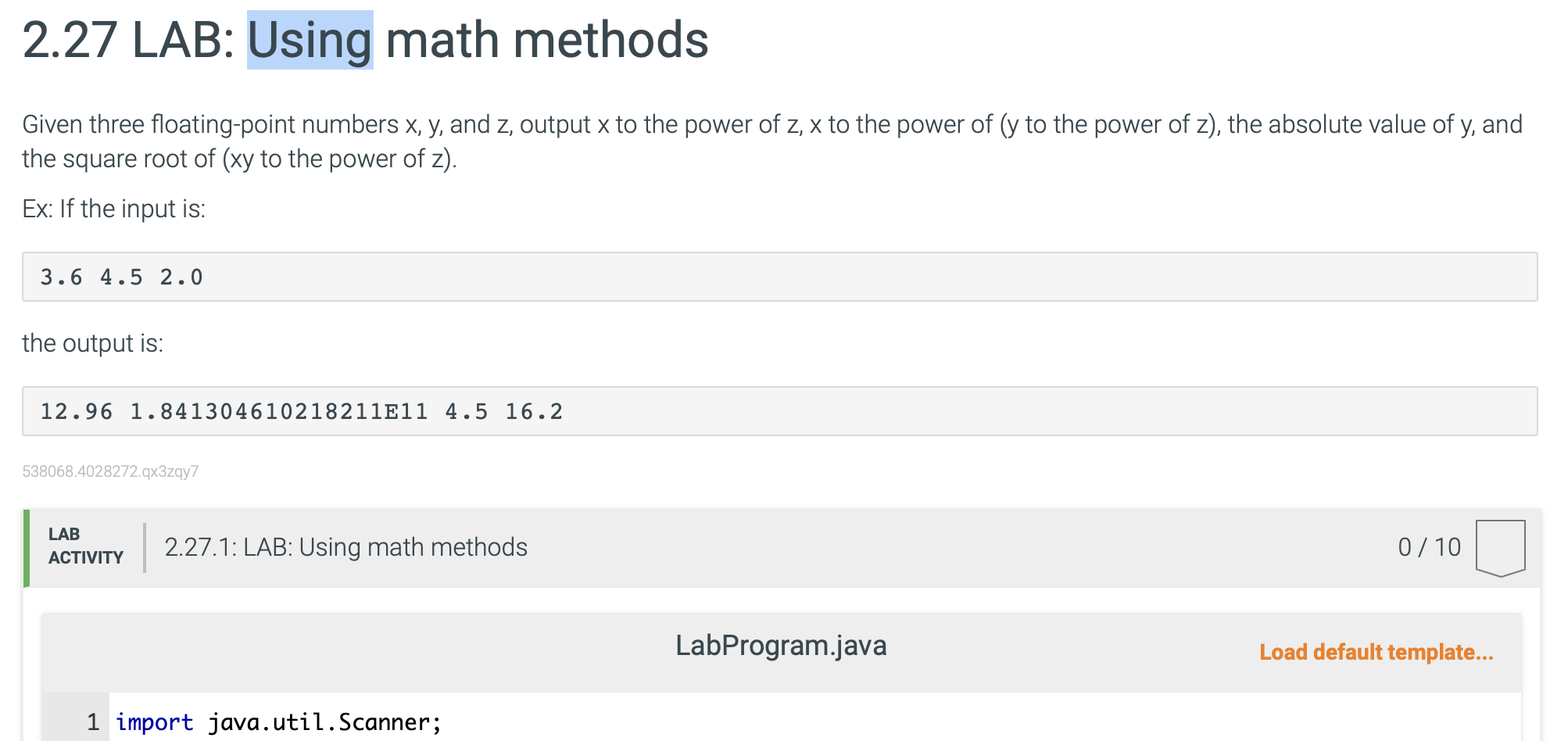Click line number 1 in the code editor
Image resolution: width=1568 pixels, height=741 pixels.
pyautogui.click(x=91, y=721)
